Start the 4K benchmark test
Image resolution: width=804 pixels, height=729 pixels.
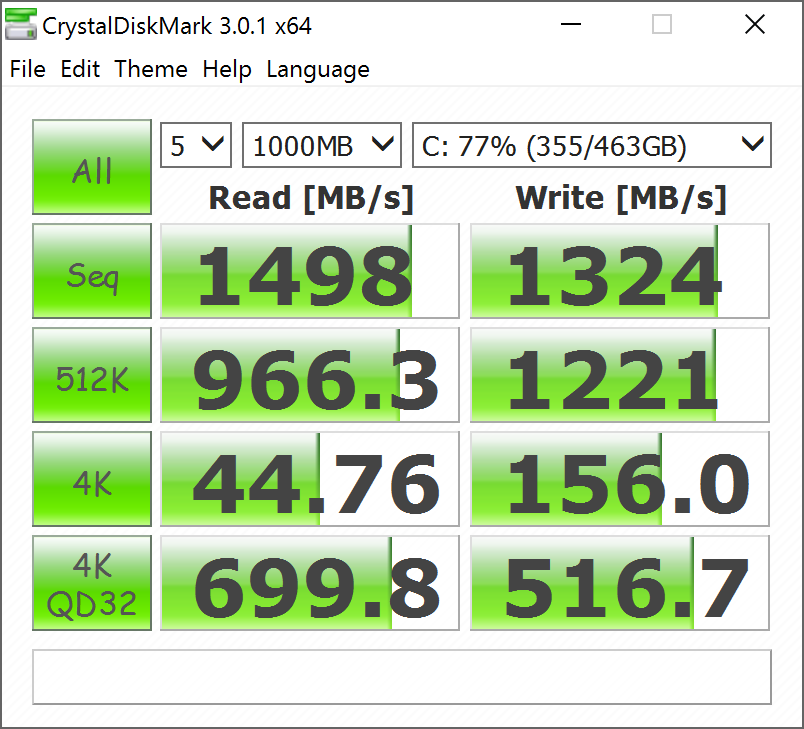tap(92, 479)
